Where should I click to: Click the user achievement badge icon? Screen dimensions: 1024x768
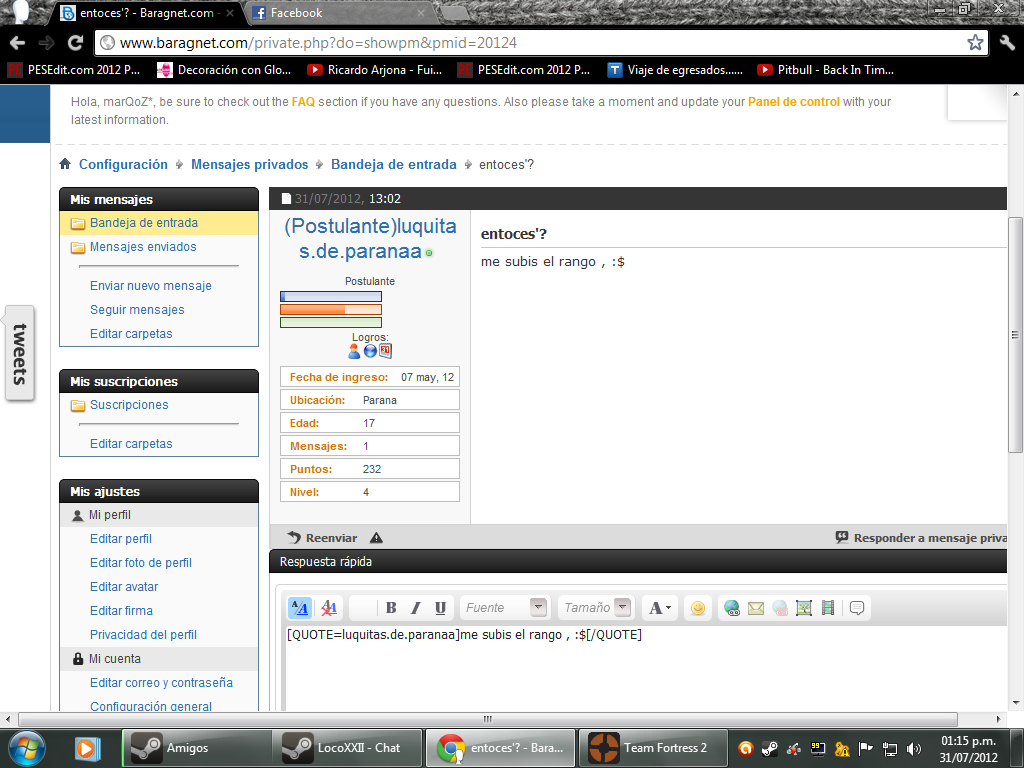(354, 351)
